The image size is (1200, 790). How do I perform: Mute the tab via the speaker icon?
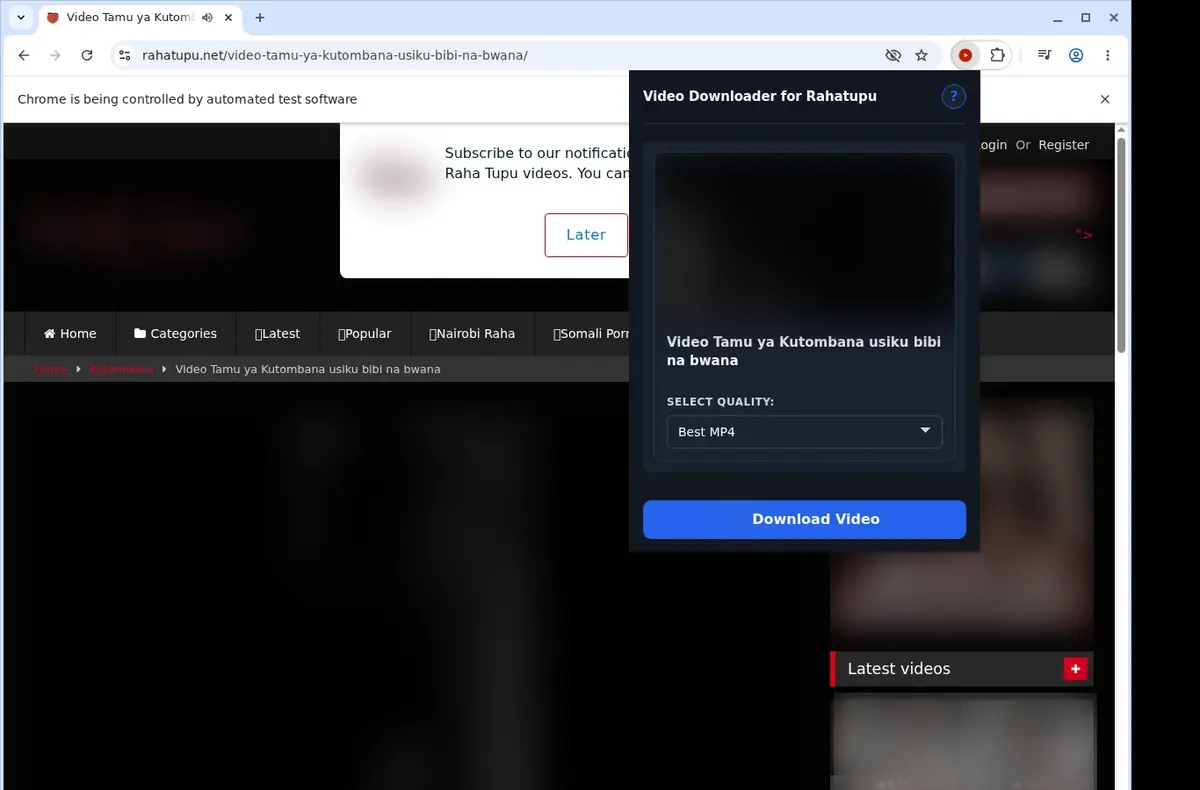tap(207, 18)
